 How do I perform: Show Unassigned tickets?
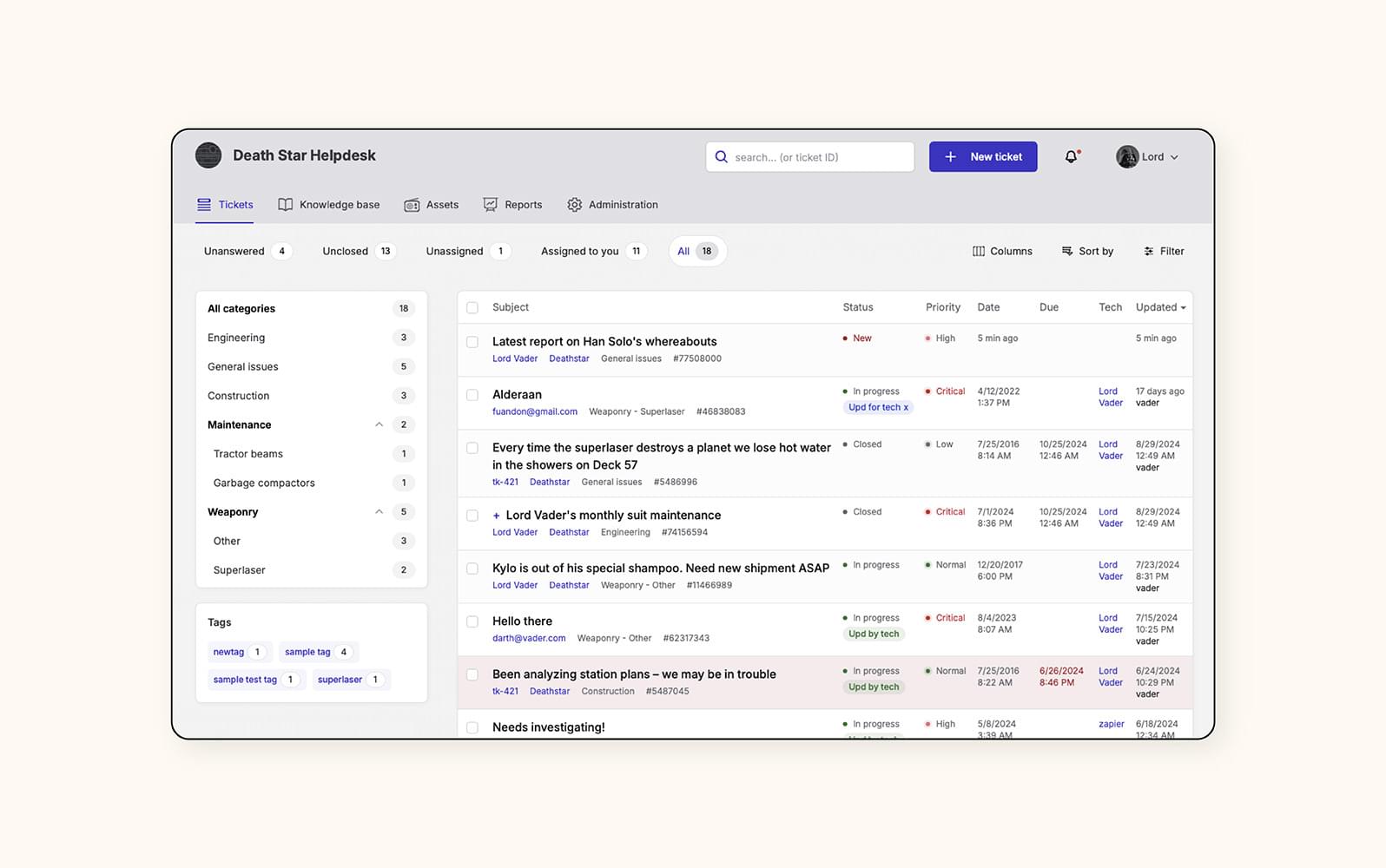(467, 251)
